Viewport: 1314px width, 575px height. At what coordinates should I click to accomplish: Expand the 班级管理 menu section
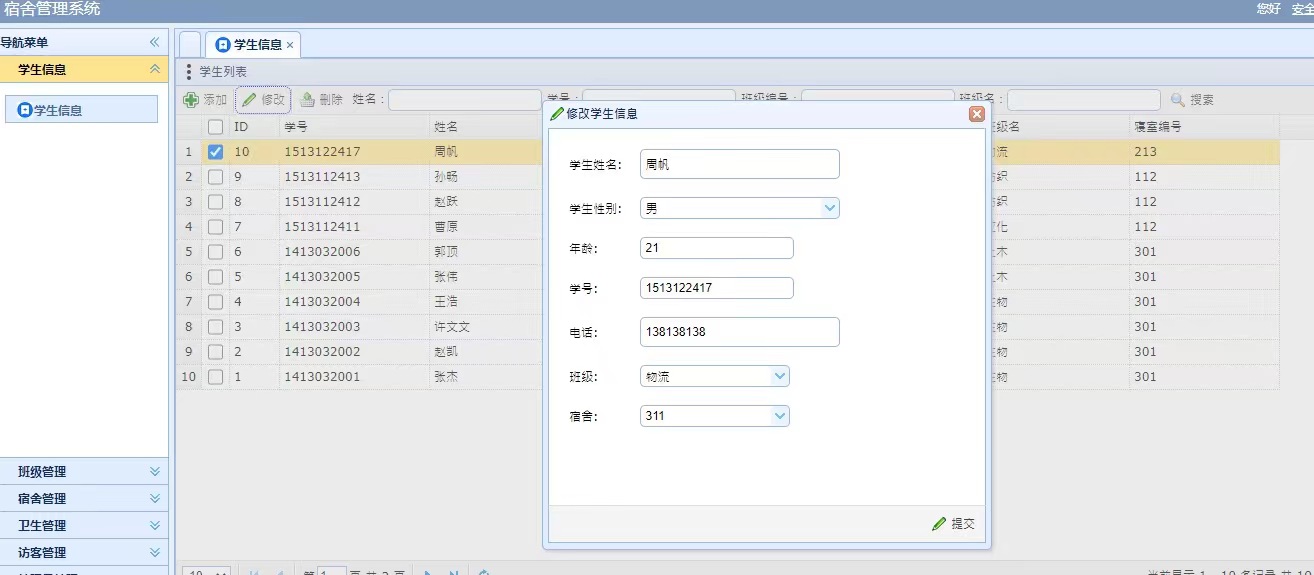click(x=154, y=472)
